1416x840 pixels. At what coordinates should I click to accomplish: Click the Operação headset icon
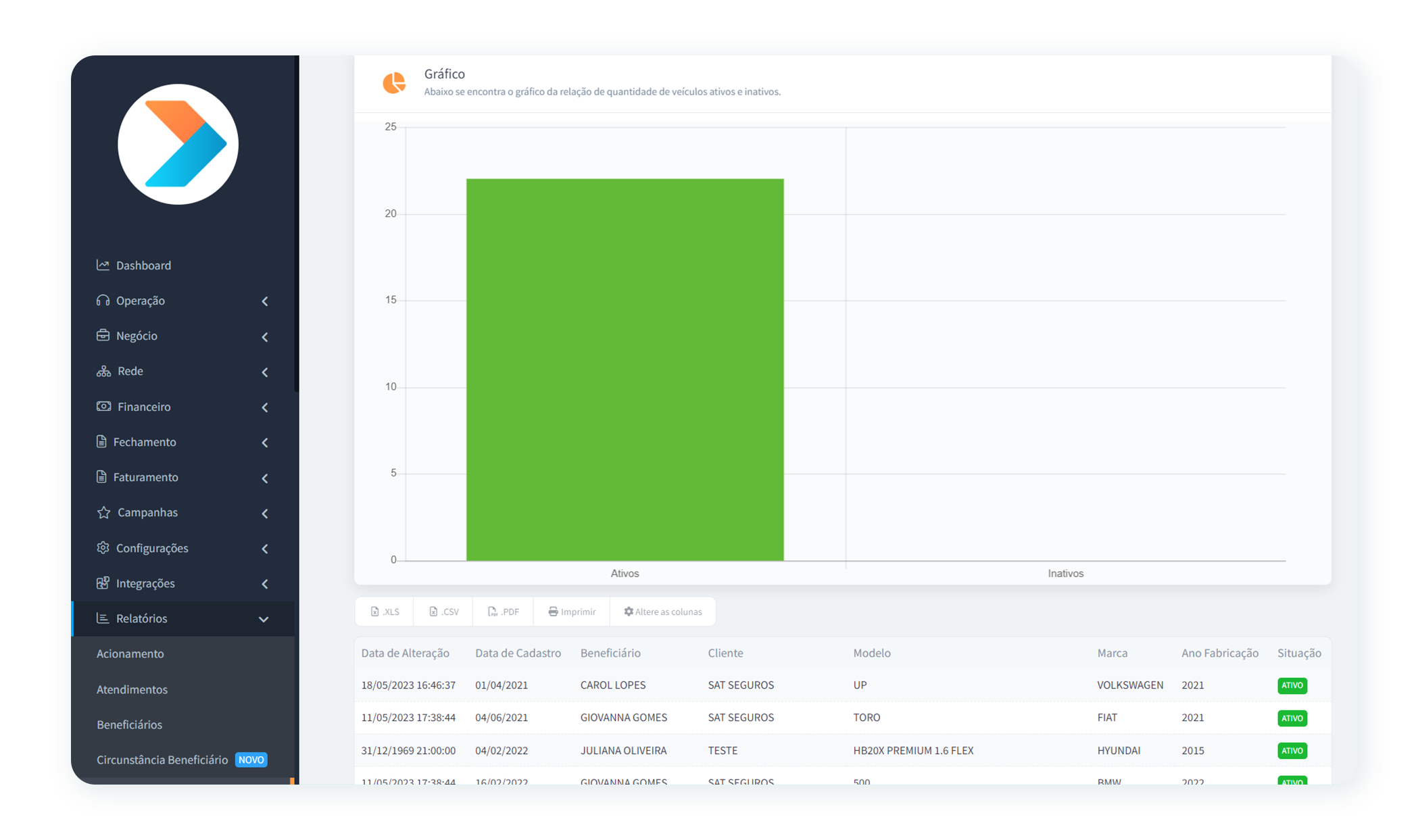(x=103, y=300)
